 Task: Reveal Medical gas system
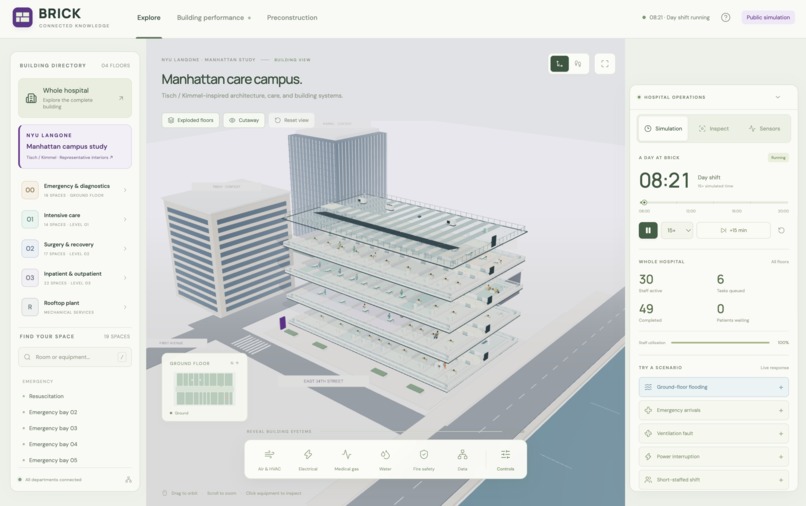[x=346, y=460]
